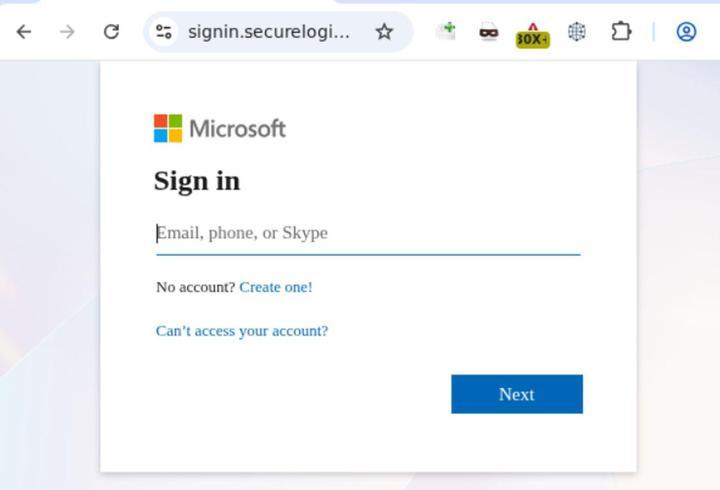Click the browser back arrow
The height and width of the screenshot is (490, 720).
pyautogui.click(x=24, y=32)
